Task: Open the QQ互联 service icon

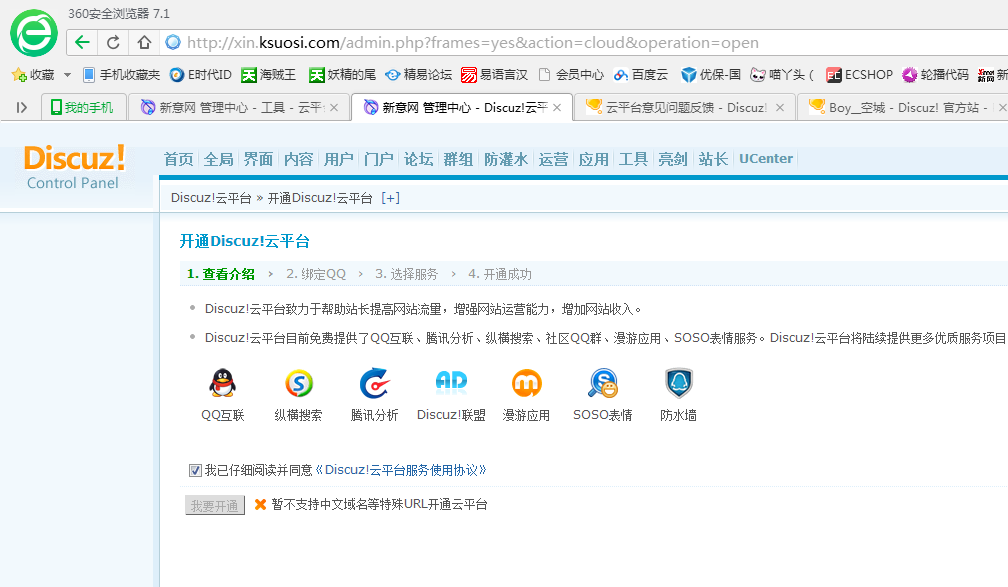Action: coord(222,385)
